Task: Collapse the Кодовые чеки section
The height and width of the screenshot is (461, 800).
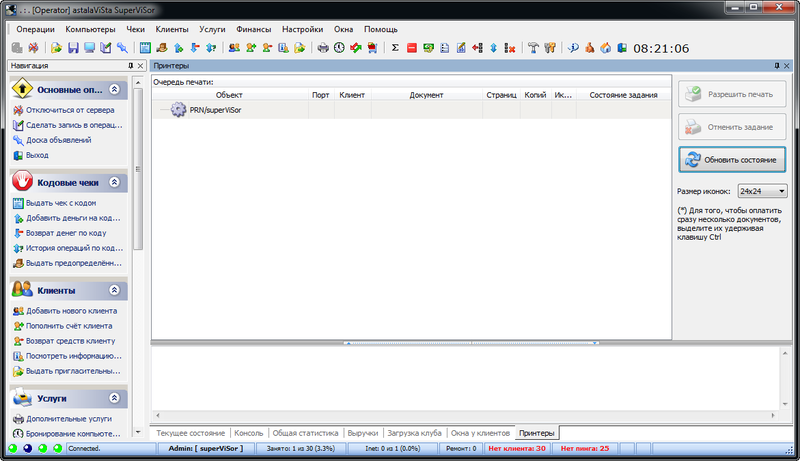Action: click(x=114, y=182)
